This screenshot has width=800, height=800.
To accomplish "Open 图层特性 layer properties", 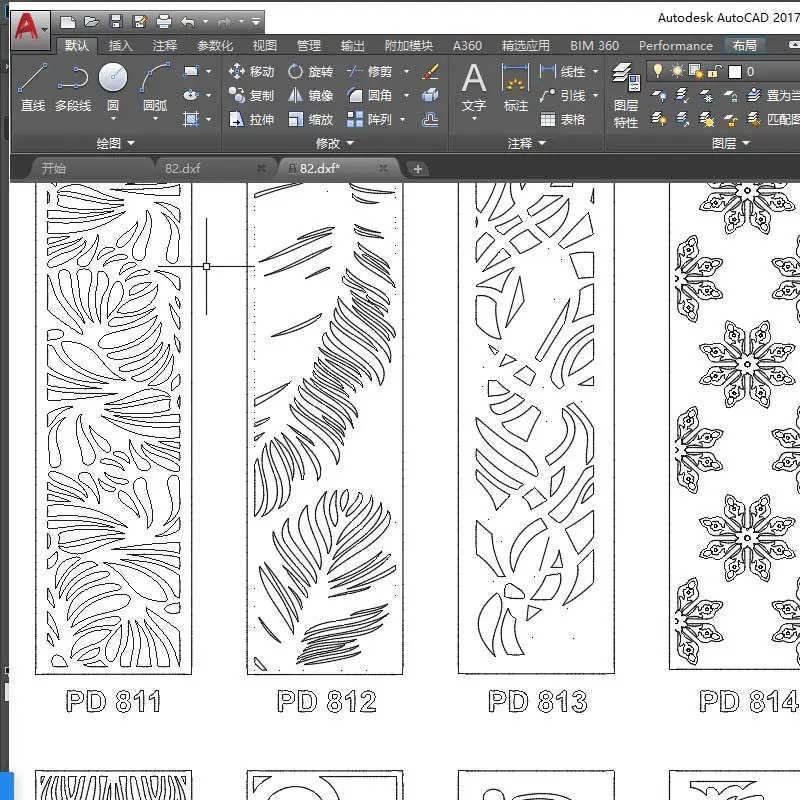I will [627, 96].
